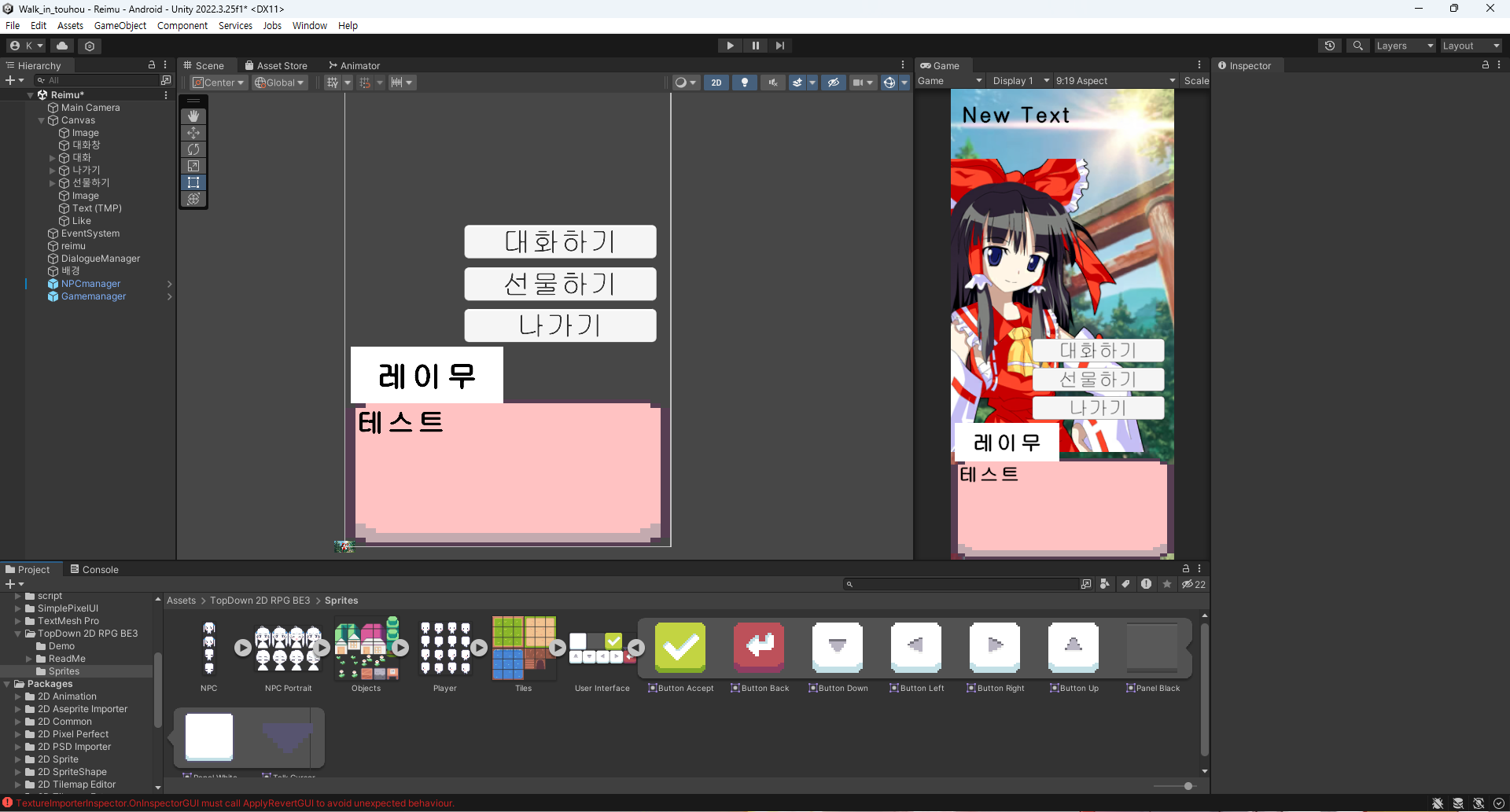Select the Scale tool in Scene toolbar
The image size is (1510, 812).
tap(193, 166)
